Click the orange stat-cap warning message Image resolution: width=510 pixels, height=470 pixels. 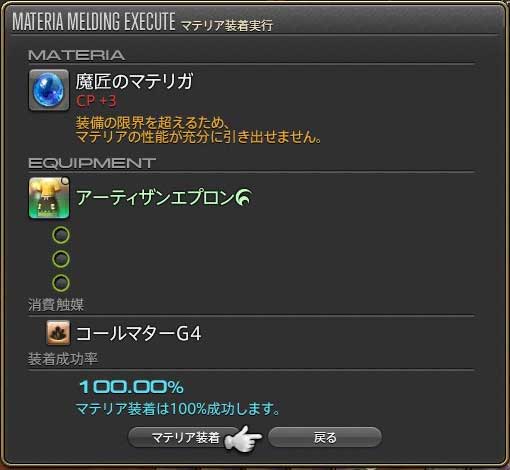(199, 130)
